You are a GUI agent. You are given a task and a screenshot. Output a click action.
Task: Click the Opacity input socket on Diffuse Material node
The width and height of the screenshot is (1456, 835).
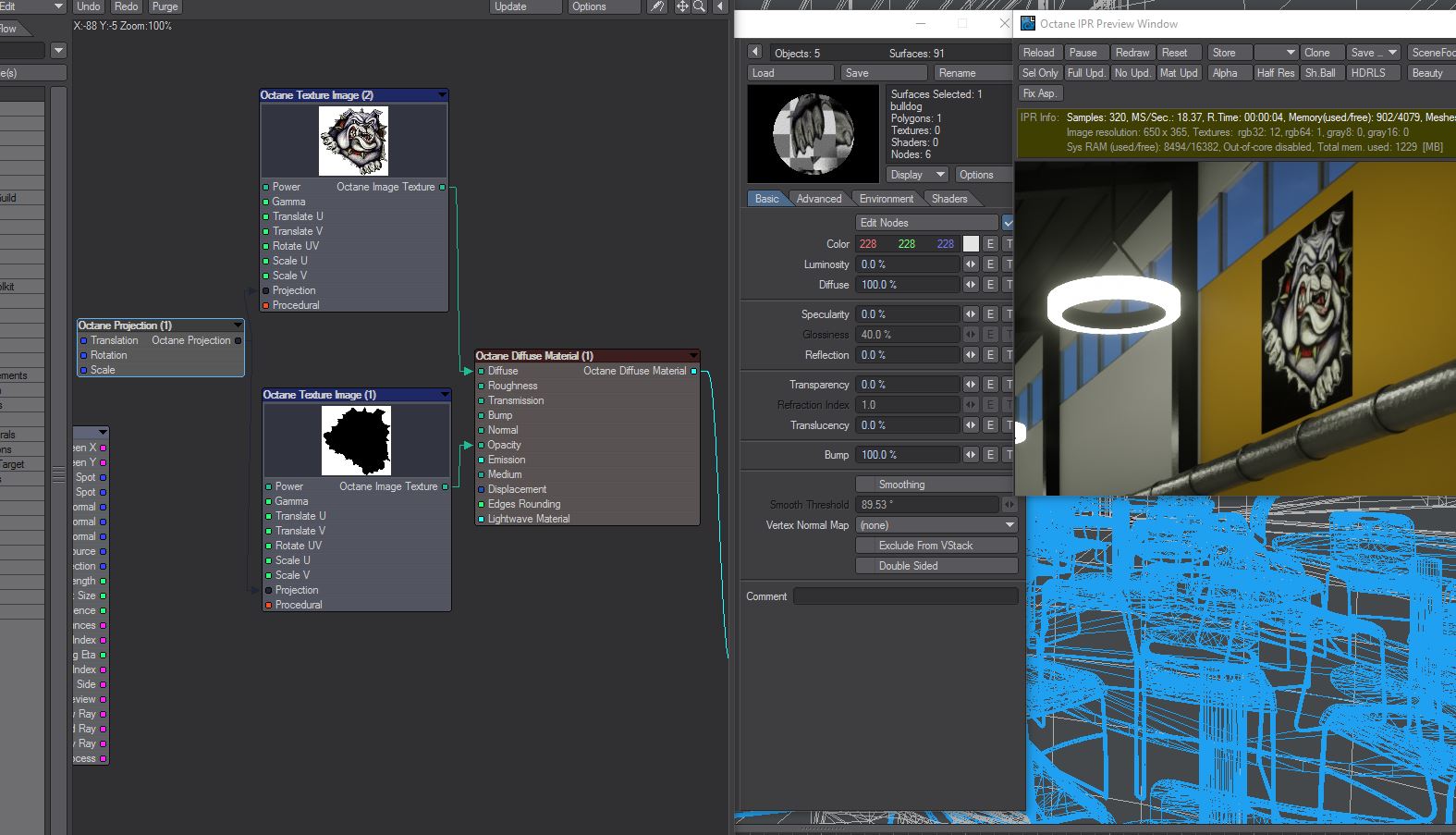pyautogui.click(x=481, y=445)
